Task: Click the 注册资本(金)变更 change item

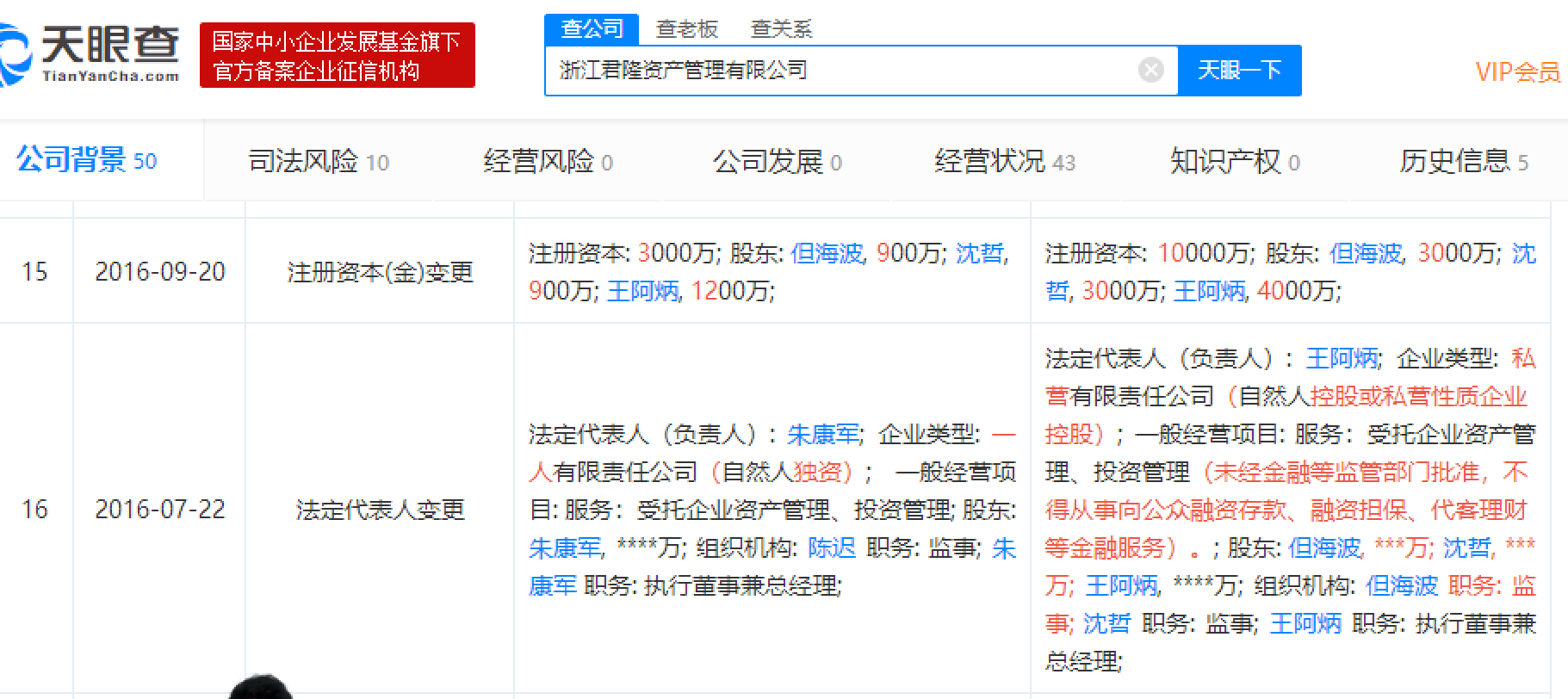Action: (380, 272)
